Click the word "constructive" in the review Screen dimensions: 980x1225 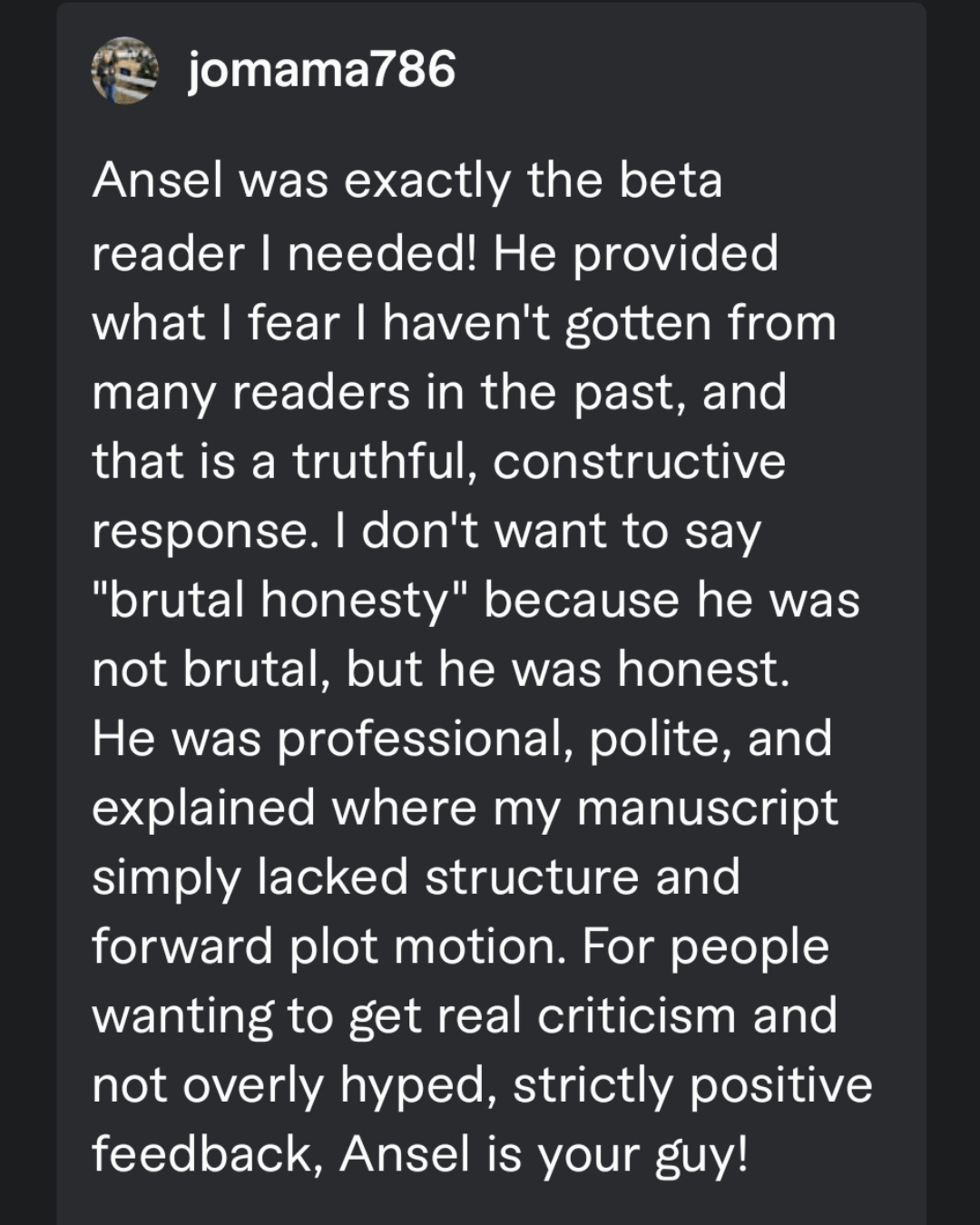point(639,461)
